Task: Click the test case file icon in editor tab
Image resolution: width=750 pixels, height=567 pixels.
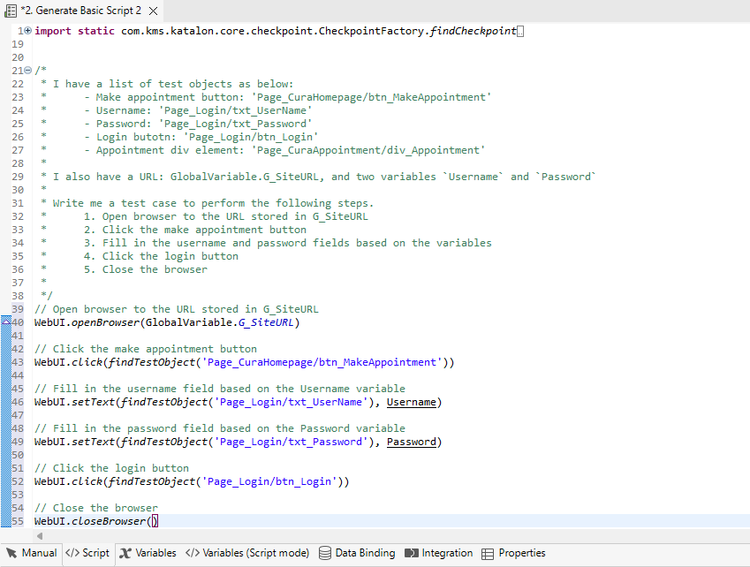Action: [x=11, y=11]
